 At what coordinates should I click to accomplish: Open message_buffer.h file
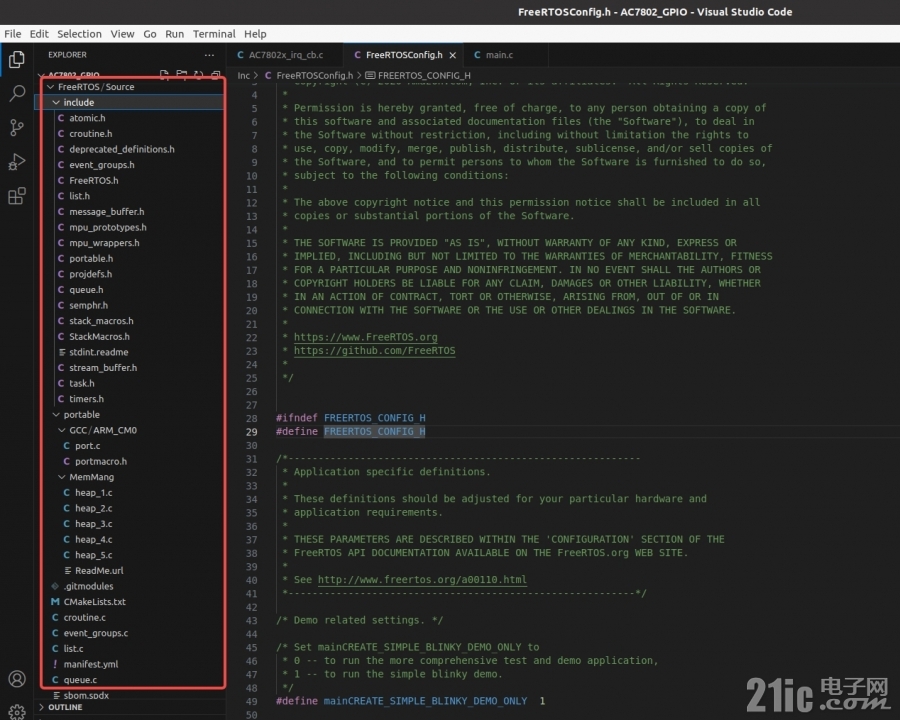tap(107, 211)
